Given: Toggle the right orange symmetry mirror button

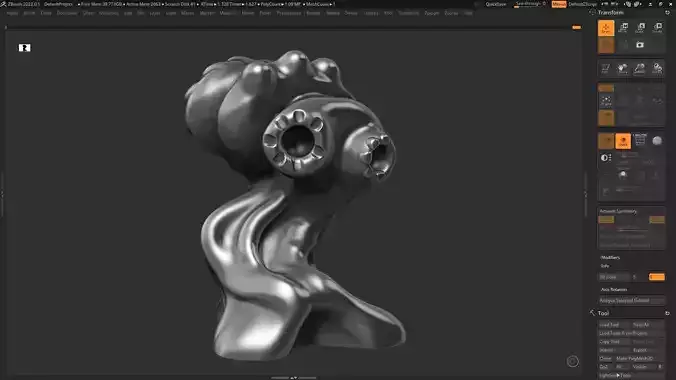Looking at the screenshot, I should point(657,220).
